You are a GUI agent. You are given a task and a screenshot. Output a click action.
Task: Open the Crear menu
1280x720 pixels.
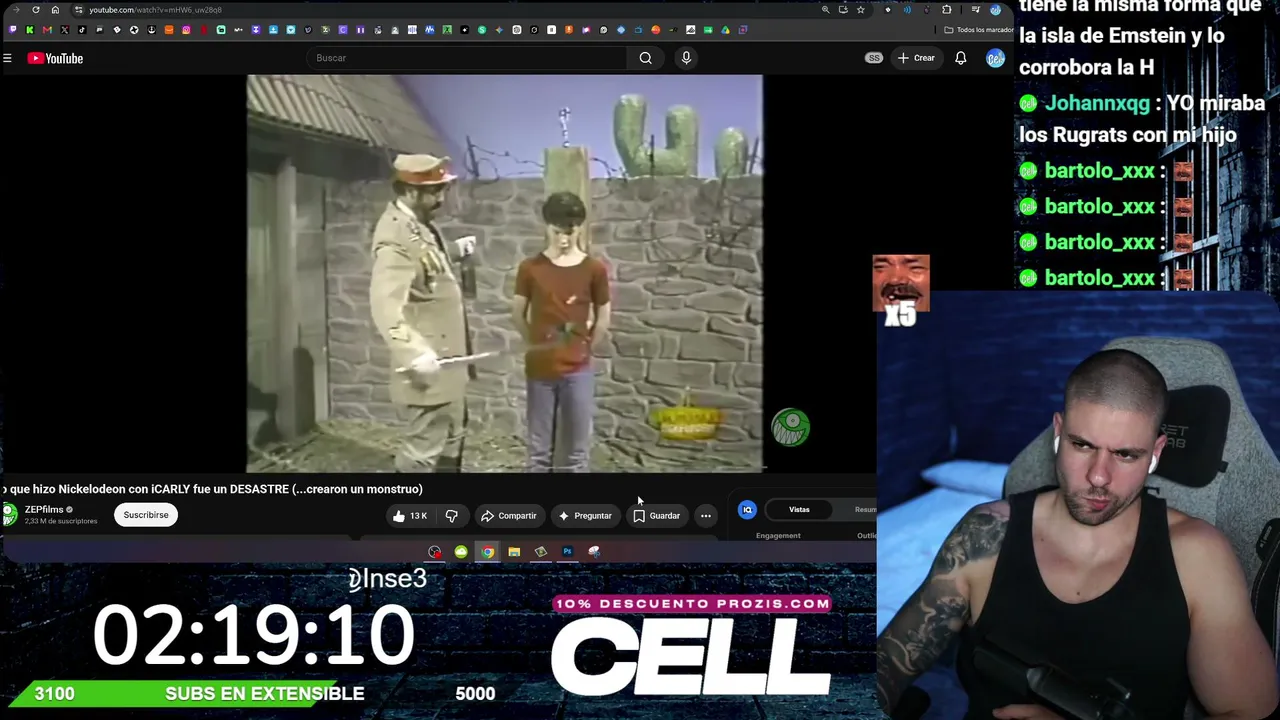916,58
